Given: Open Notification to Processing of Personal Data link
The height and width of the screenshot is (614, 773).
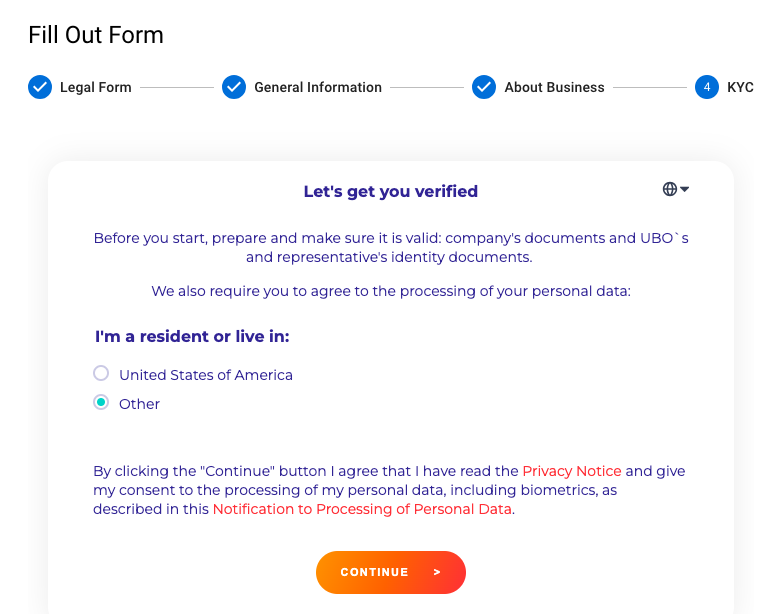Looking at the screenshot, I should [362, 509].
